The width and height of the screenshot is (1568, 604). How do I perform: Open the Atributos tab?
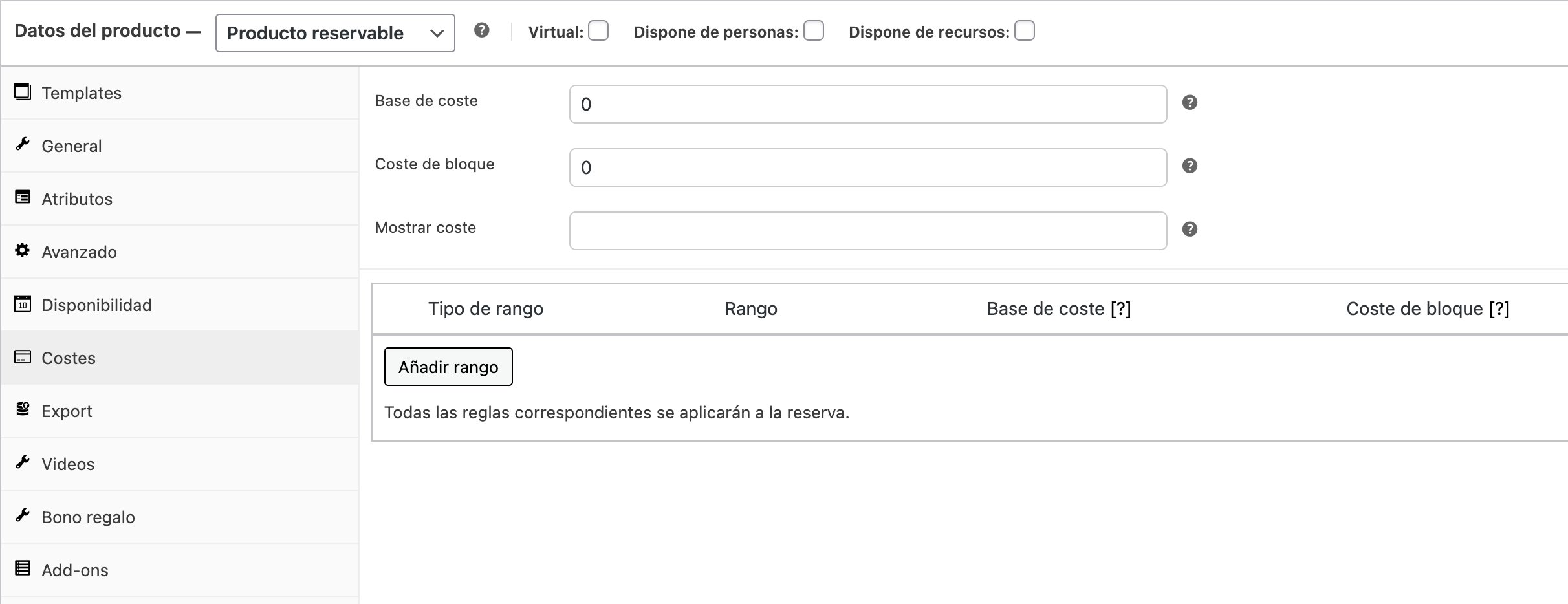tap(77, 199)
